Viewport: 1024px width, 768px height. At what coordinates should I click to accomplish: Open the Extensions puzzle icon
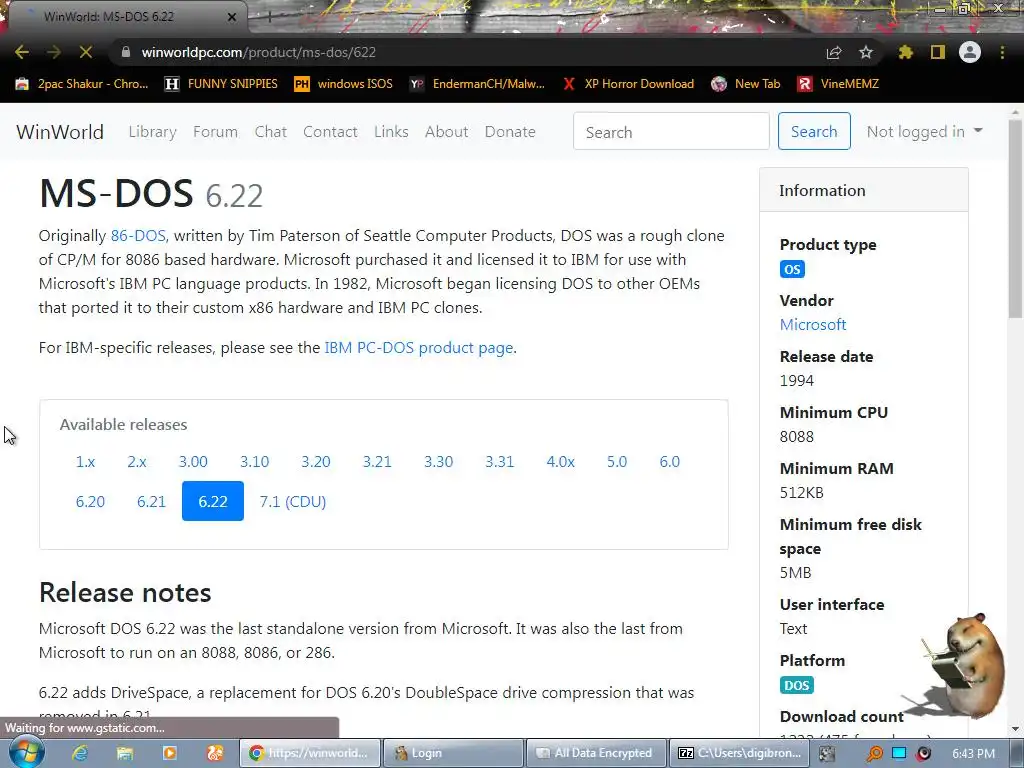pyautogui.click(x=906, y=52)
